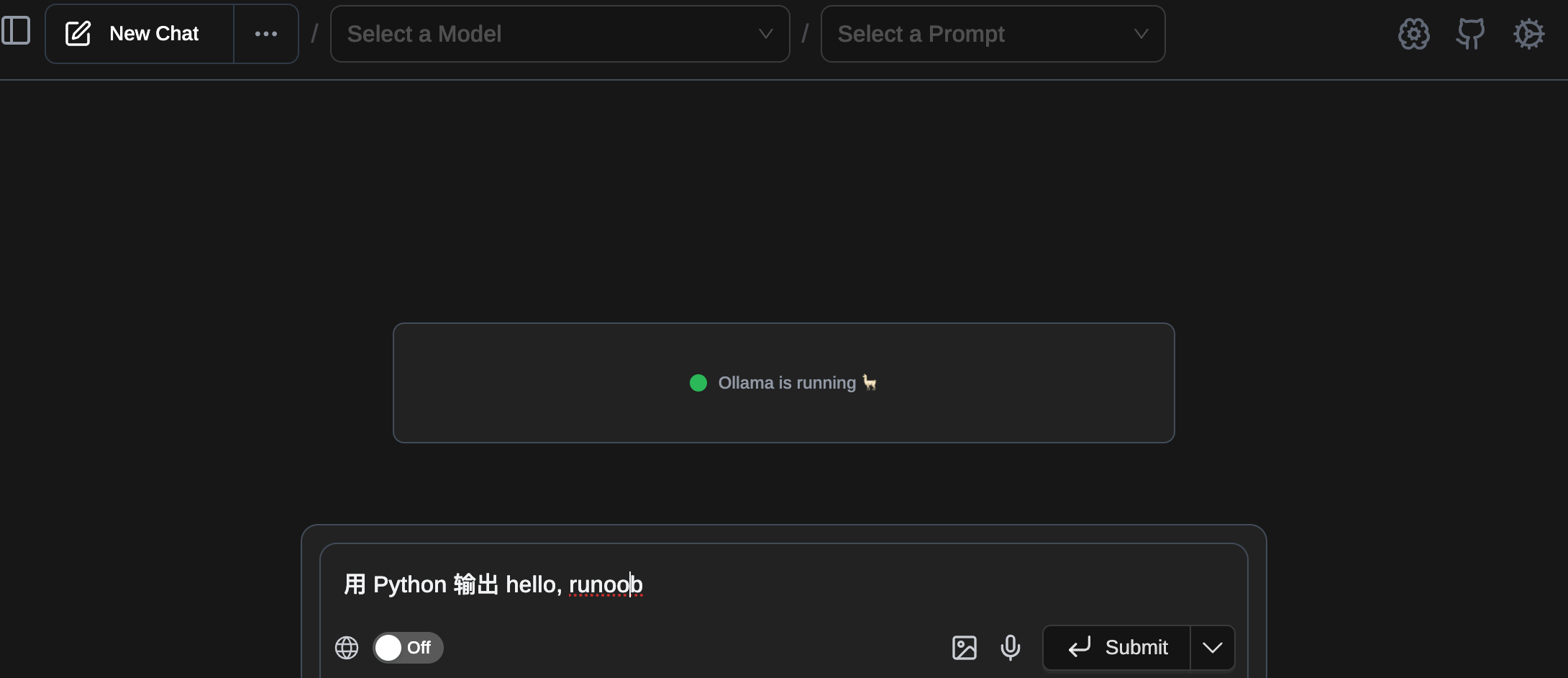Open the Settings gear icon
The width and height of the screenshot is (1568, 678).
(1528, 34)
